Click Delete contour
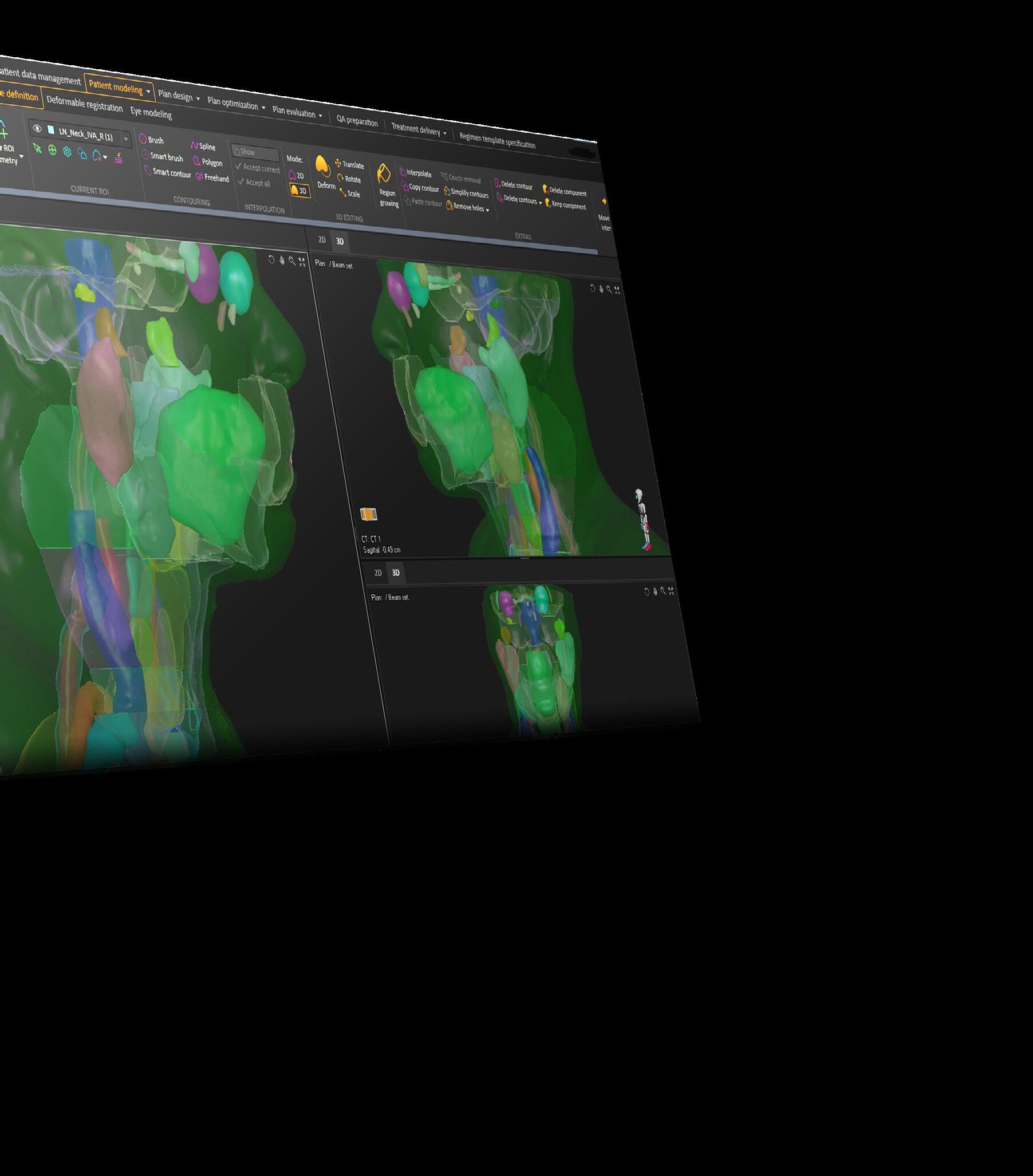The width and height of the screenshot is (1033, 1176). pos(513,185)
